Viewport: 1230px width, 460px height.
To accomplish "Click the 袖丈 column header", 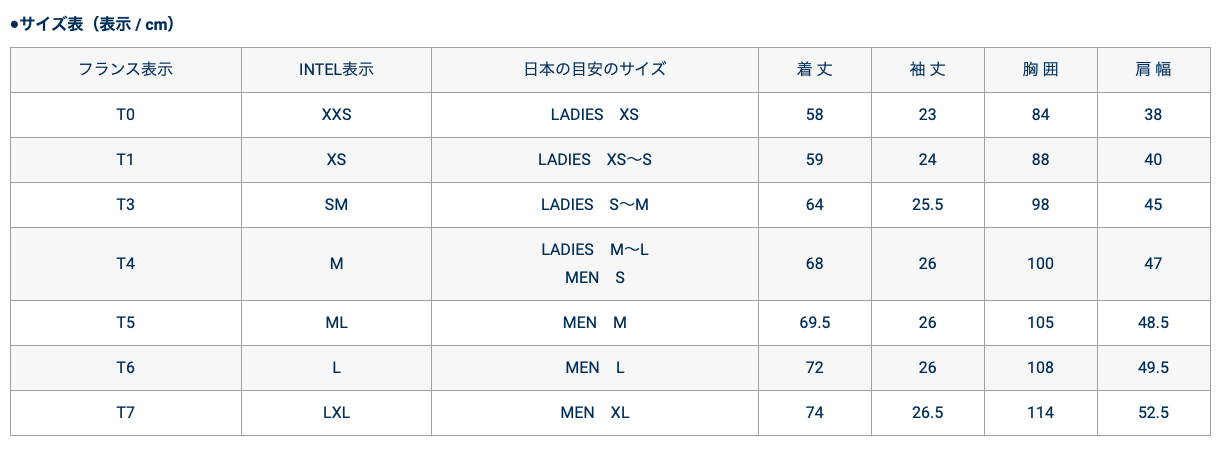I will pyautogui.click(x=927, y=70).
